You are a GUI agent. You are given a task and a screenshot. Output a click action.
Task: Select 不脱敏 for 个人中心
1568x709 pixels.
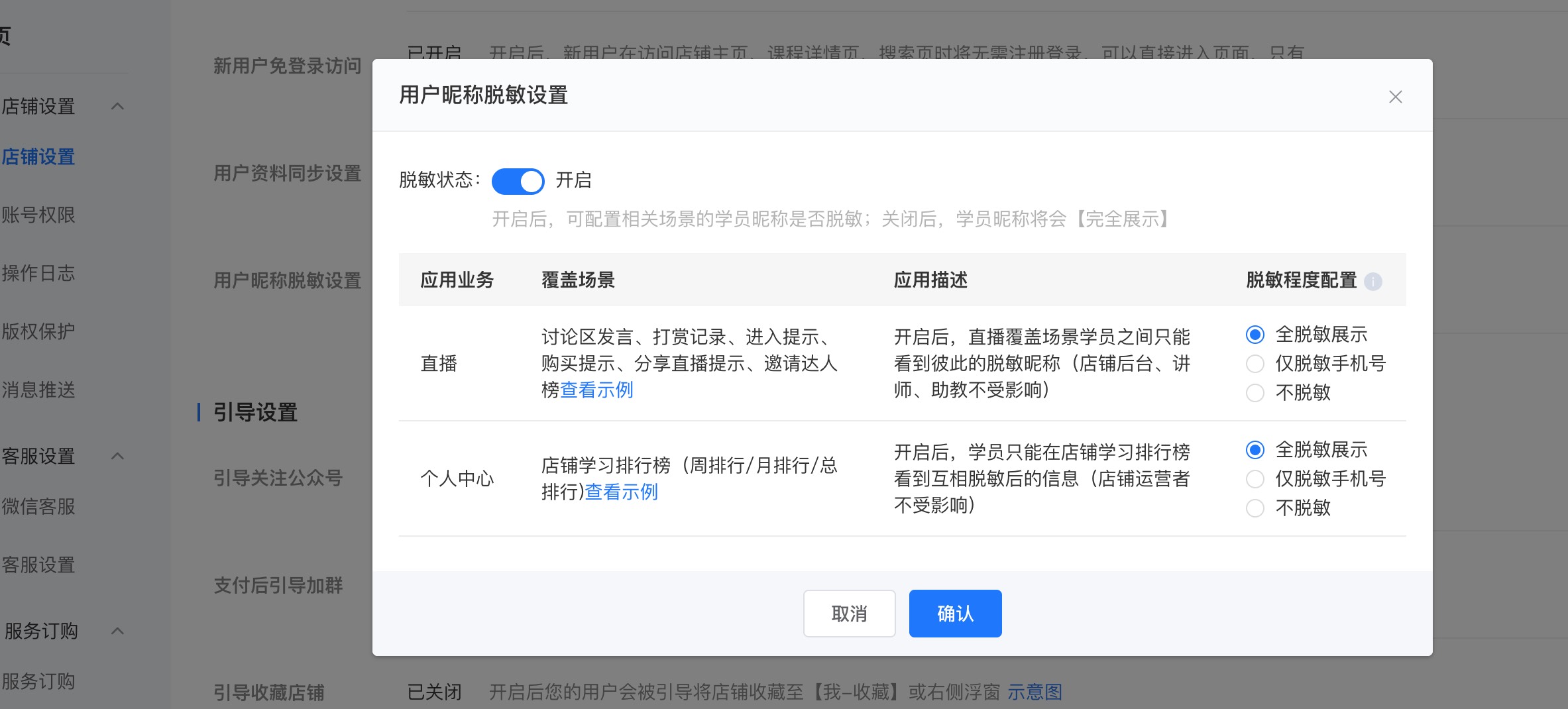click(1255, 508)
